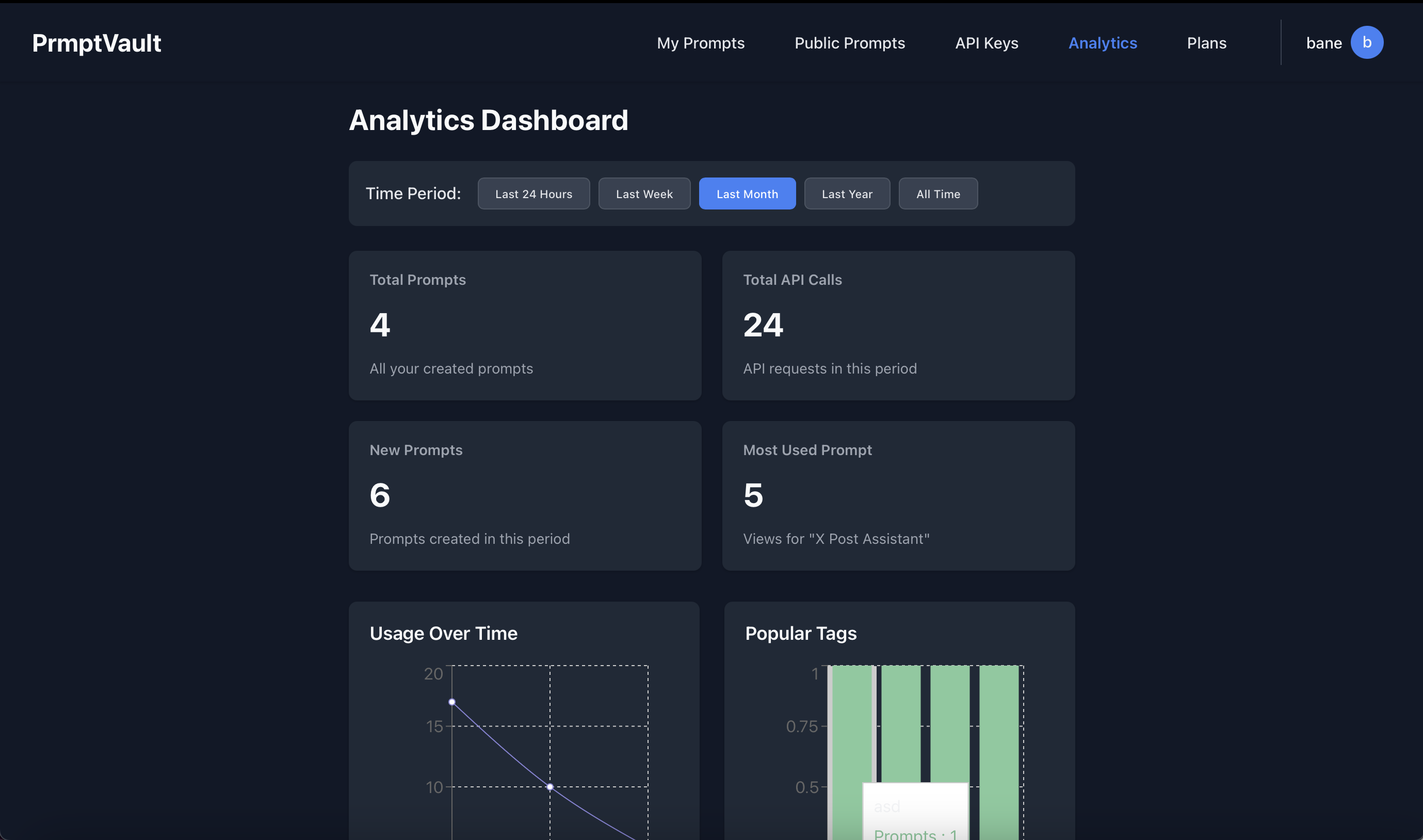Click the bane username
The width and height of the screenshot is (1423, 840).
[1323, 43]
